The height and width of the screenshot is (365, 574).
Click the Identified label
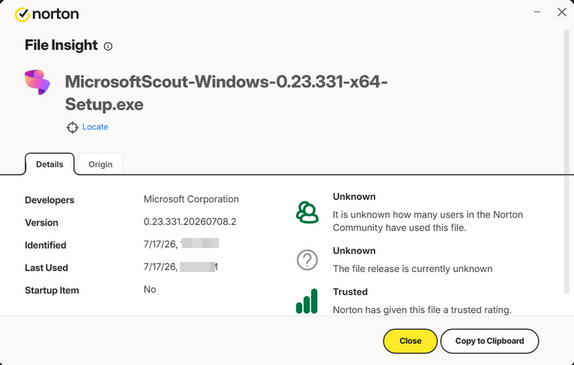pyautogui.click(x=45, y=245)
